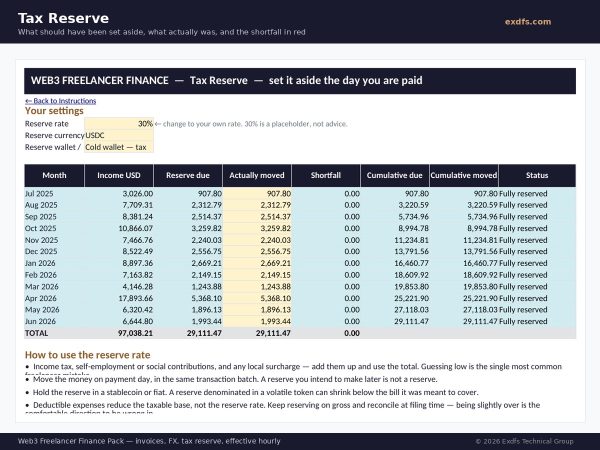This screenshot has width=600, height=450.
Task: Select Mar 2026 income 4,146.28
Action: point(119,287)
